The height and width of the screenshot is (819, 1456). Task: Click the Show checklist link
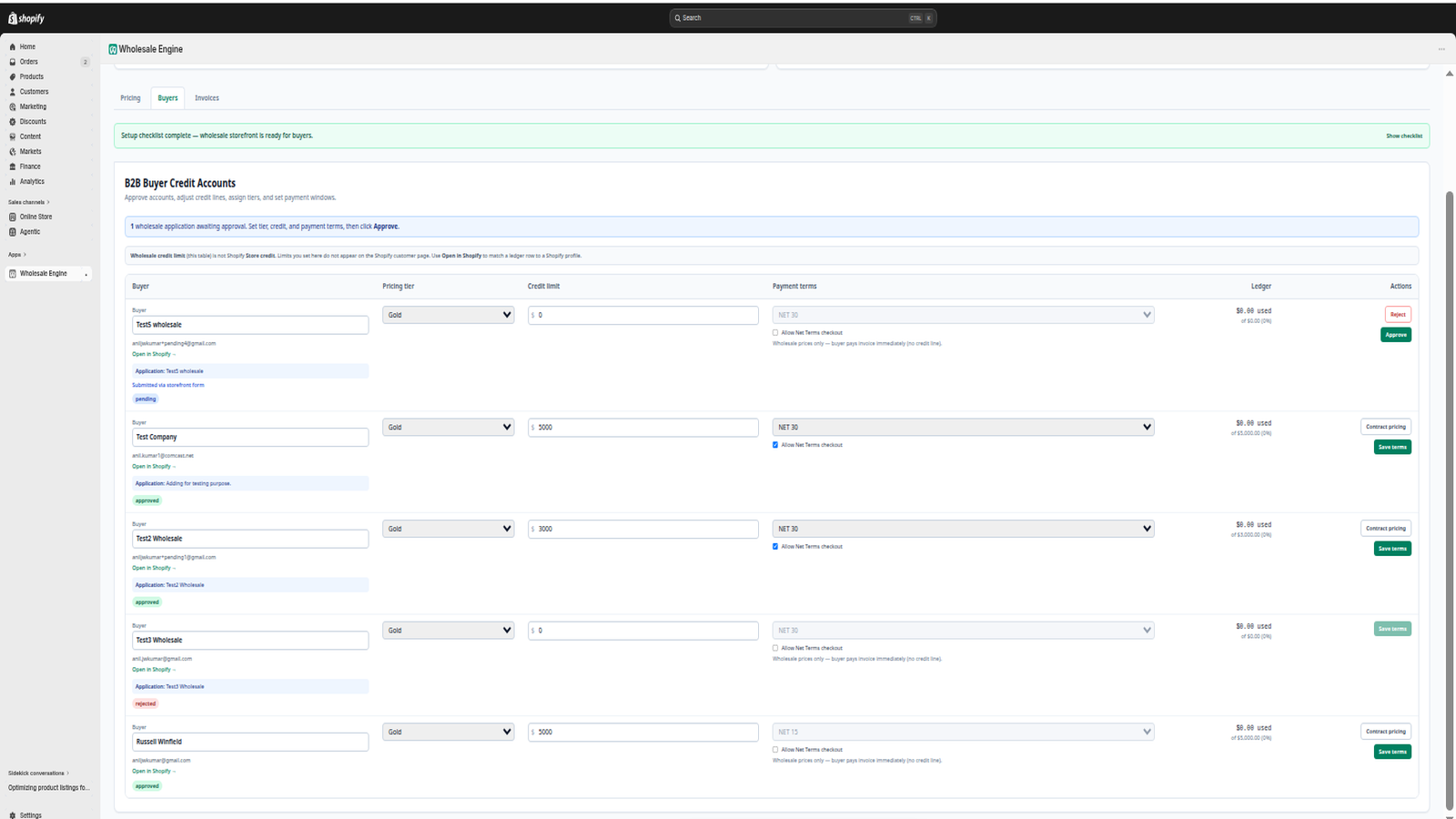[x=1404, y=136]
